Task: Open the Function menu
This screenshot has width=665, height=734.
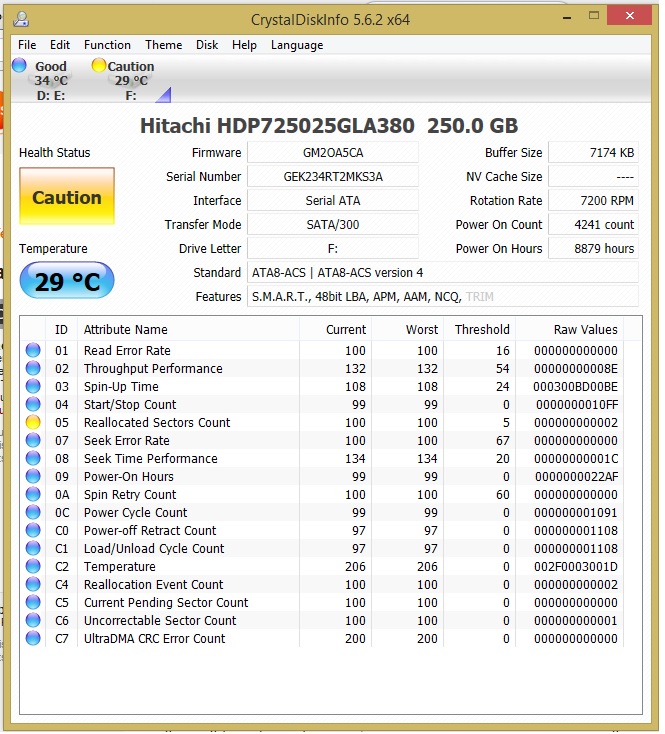Action: [x=107, y=45]
